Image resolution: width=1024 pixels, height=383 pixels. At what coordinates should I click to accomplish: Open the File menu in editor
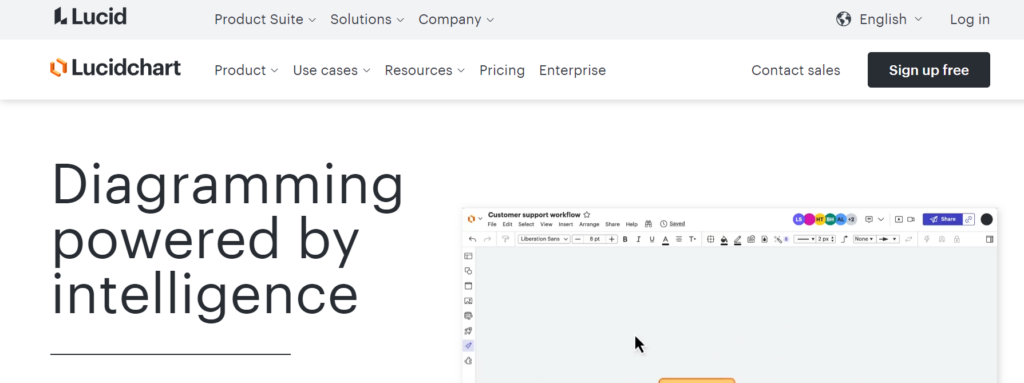(x=492, y=224)
